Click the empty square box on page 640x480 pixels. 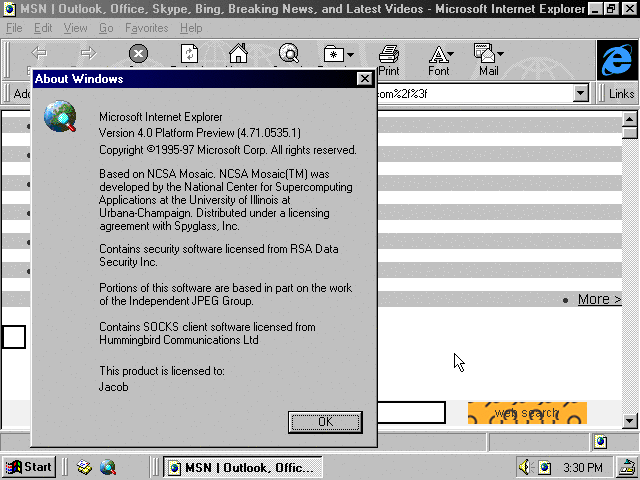[x=14, y=337]
